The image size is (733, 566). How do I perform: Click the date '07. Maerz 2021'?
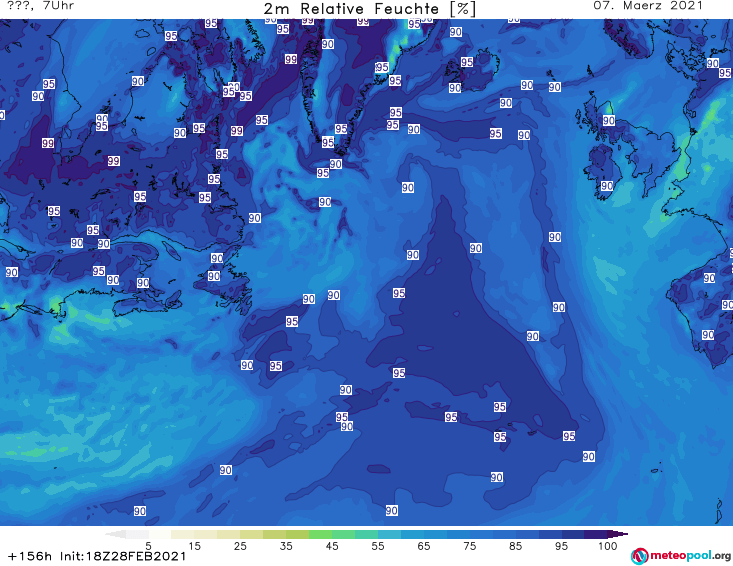click(648, 6)
